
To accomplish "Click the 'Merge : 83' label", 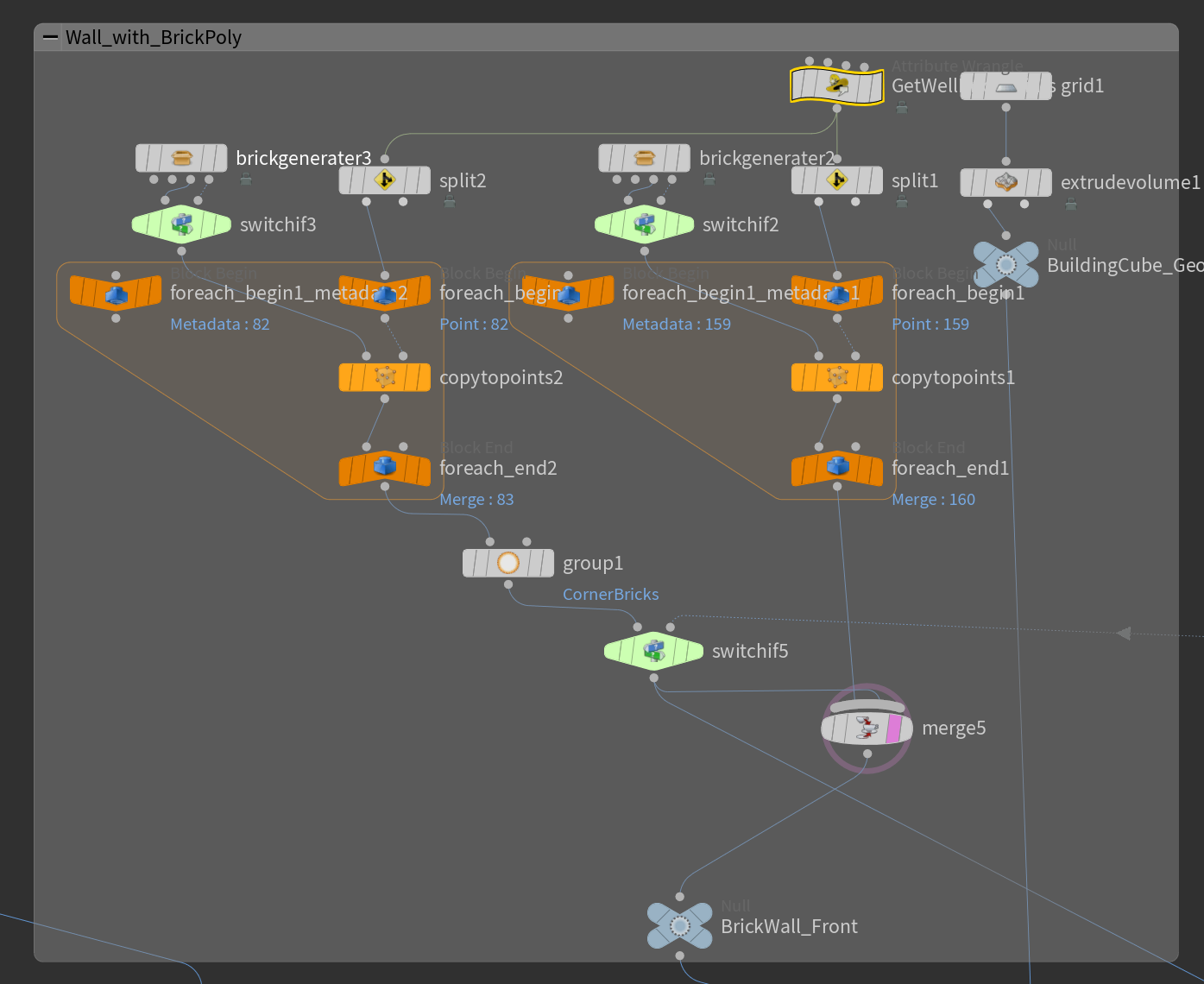I will click(x=476, y=500).
